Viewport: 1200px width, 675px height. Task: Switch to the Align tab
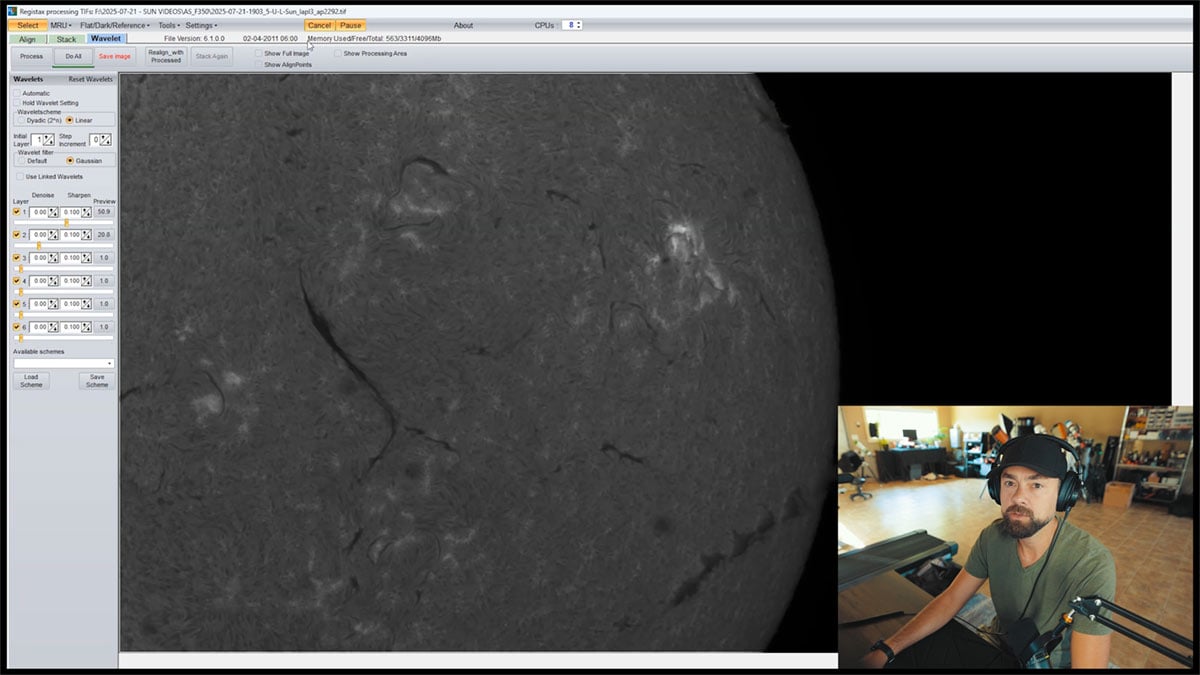pos(26,38)
